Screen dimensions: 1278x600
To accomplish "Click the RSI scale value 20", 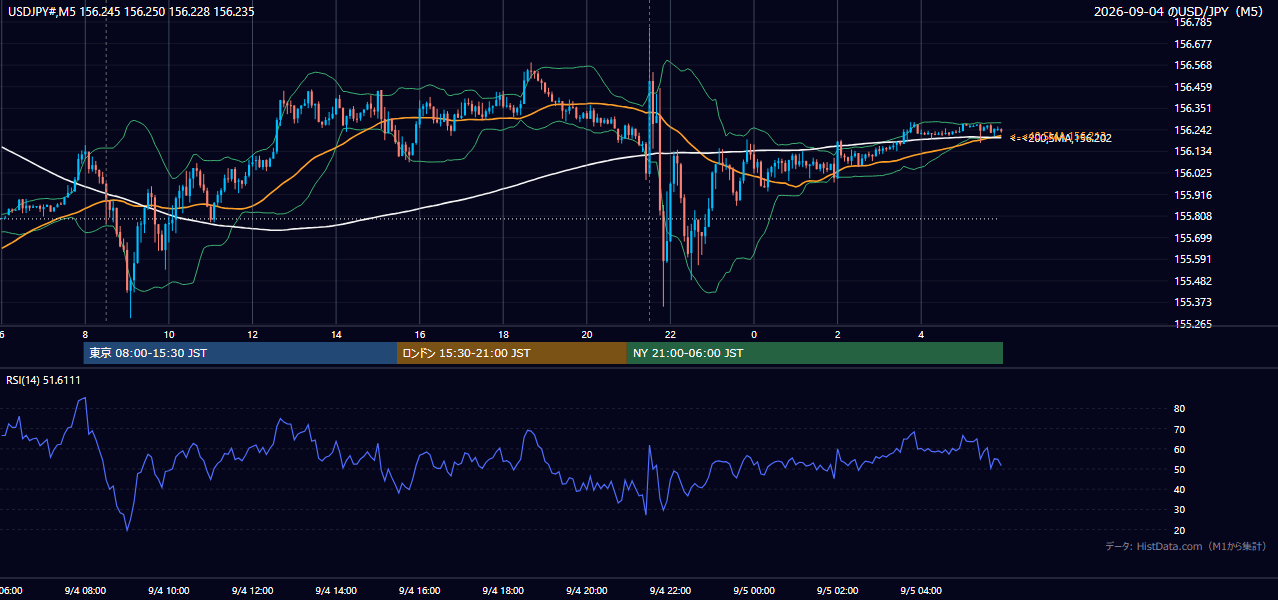I will click(x=1179, y=530).
